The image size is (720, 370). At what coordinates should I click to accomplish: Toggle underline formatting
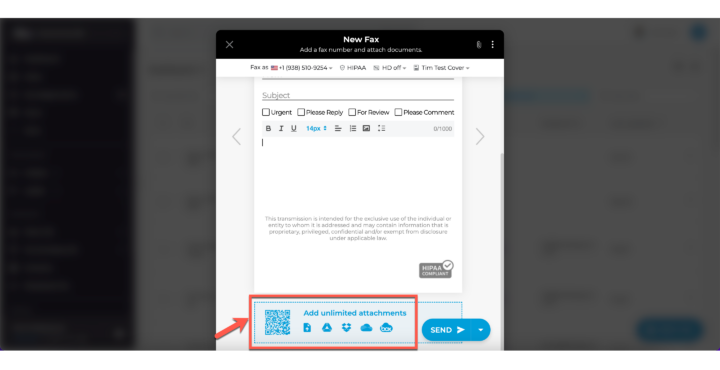294,129
